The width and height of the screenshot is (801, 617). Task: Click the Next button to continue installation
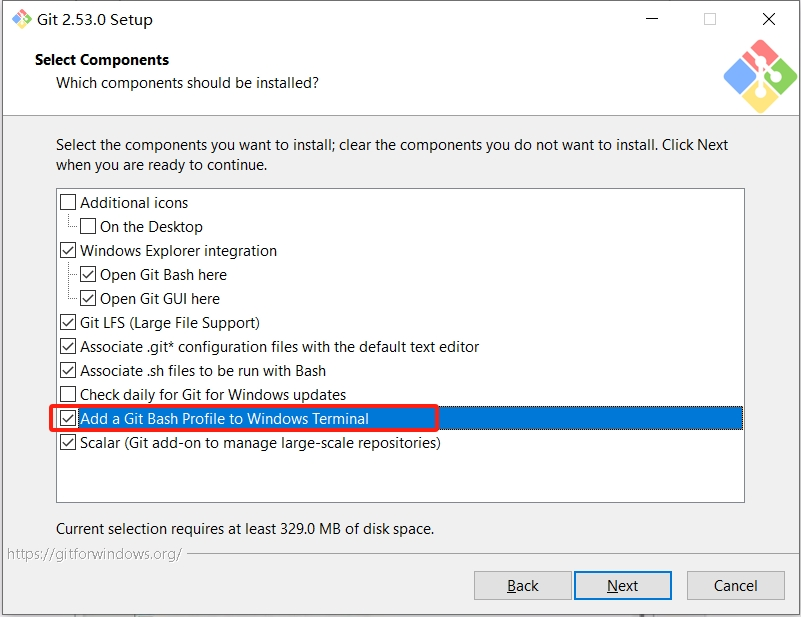(x=622, y=585)
